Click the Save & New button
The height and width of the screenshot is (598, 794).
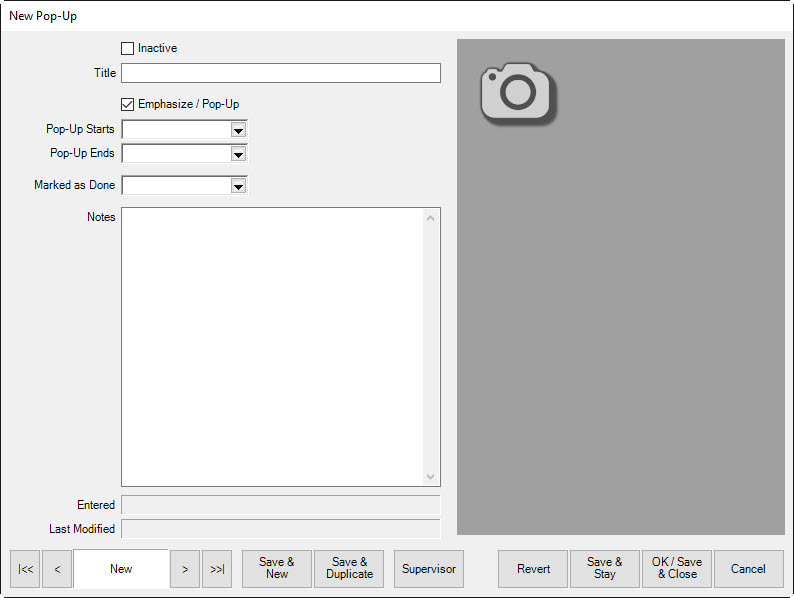(277, 569)
